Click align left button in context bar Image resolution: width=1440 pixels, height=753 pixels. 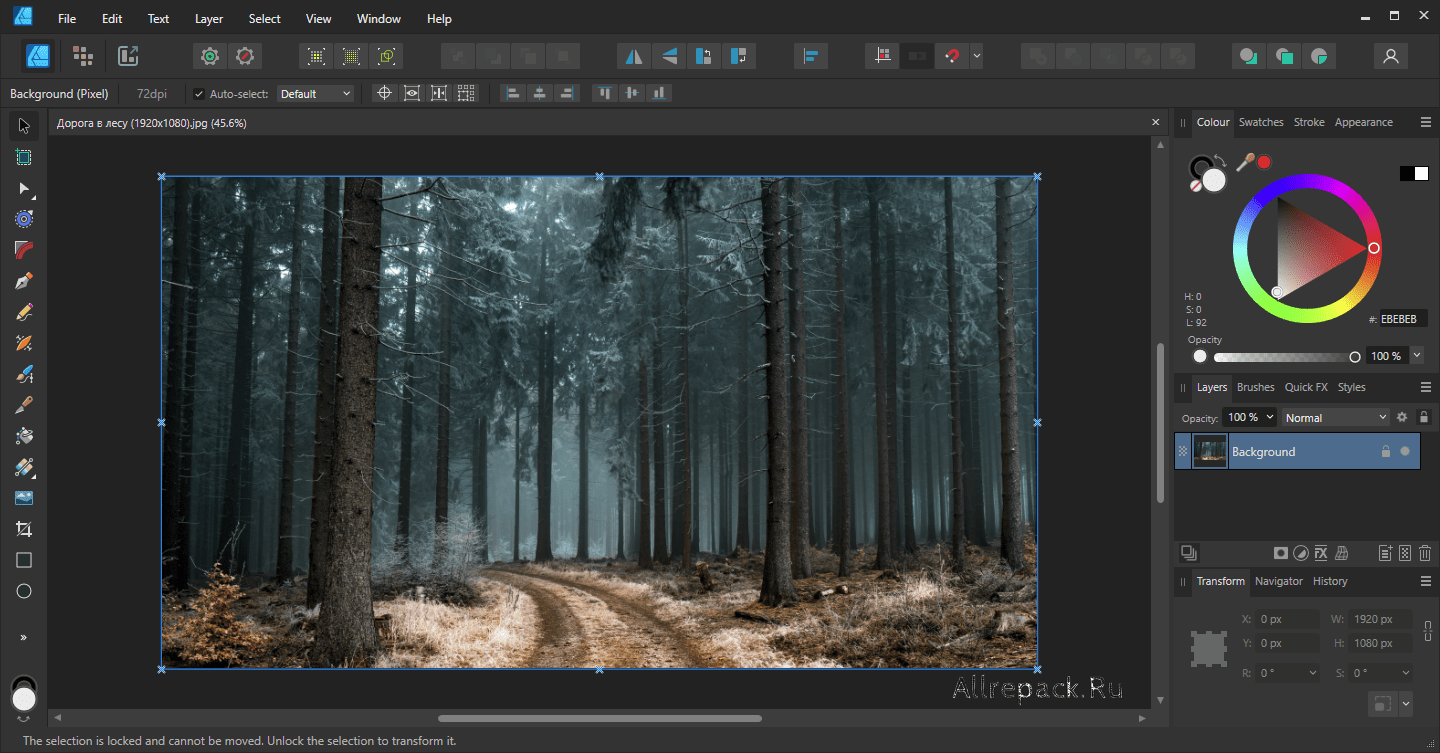pyautogui.click(x=513, y=94)
